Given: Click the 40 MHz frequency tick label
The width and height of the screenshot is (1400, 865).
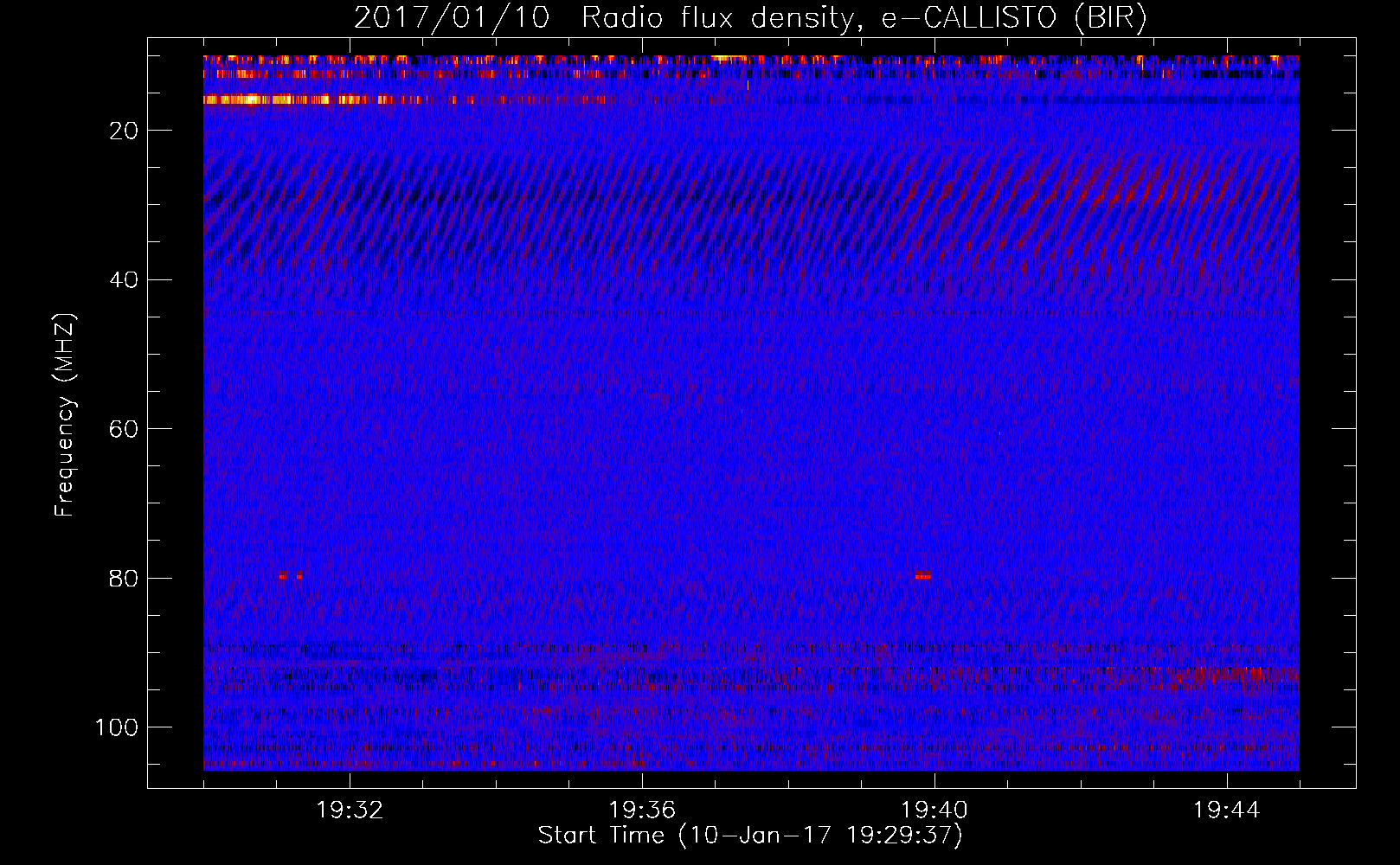Looking at the screenshot, I should (125, 280).
